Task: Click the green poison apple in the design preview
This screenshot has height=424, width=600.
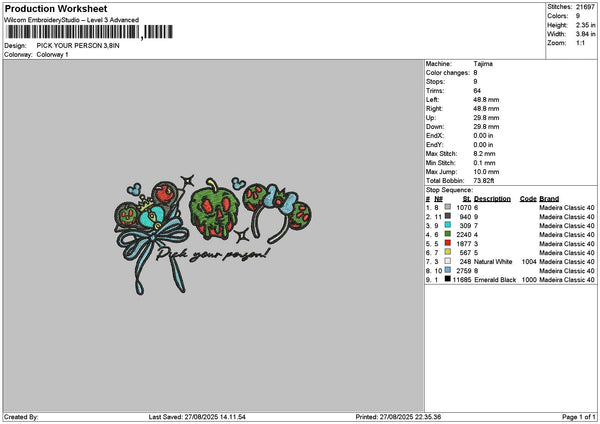Action: 213,208
